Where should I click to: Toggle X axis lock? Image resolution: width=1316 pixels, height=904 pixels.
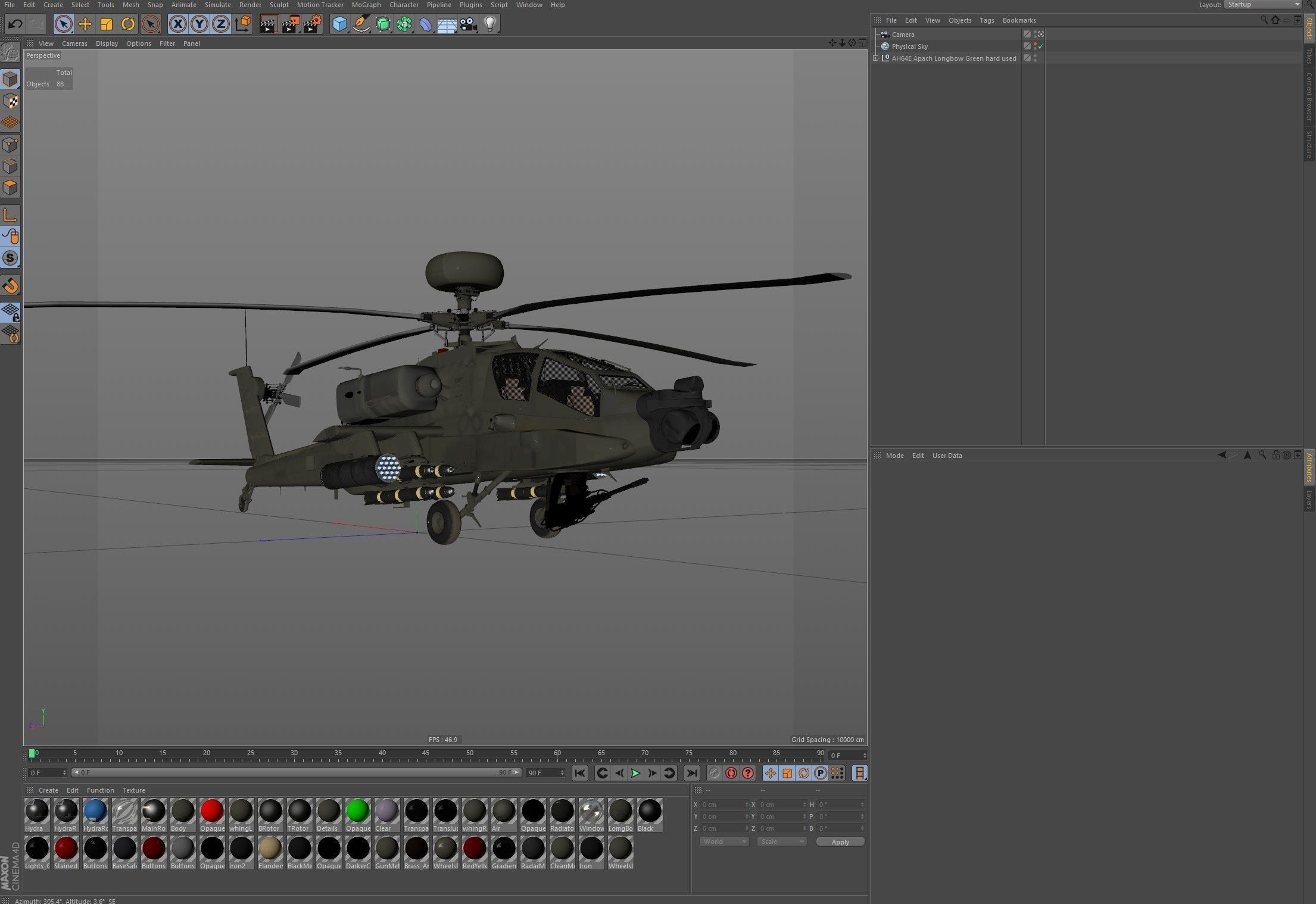177,24
